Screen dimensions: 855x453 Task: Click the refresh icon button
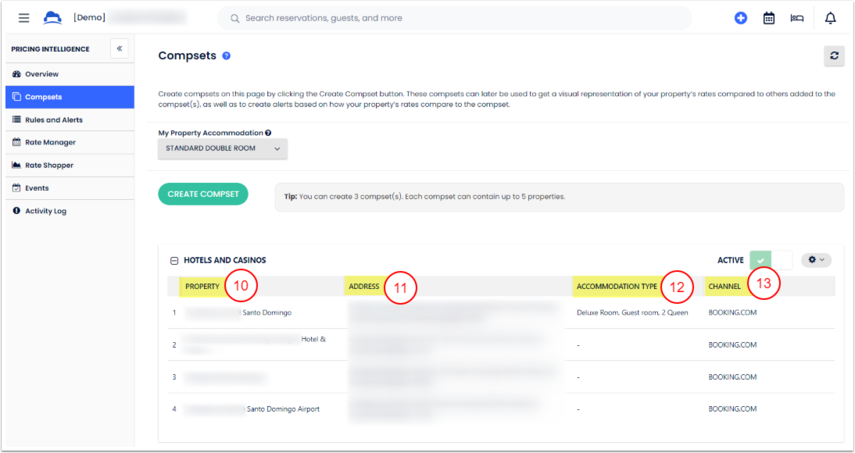[834, 56]
